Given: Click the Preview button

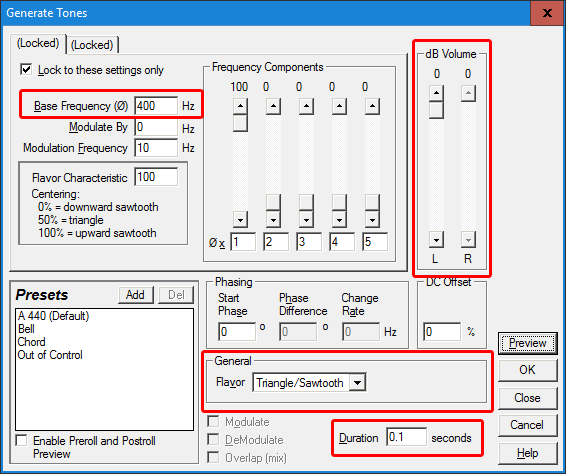Looking at the screenshot, I should click(527, 343).
